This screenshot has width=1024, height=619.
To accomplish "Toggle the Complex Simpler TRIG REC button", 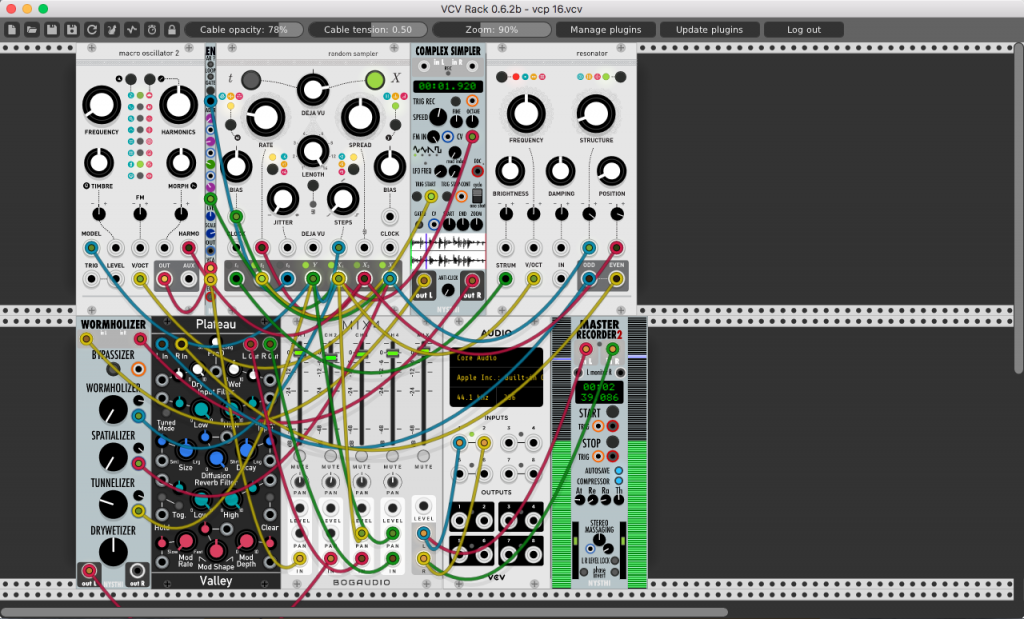I will click(455, 101).
